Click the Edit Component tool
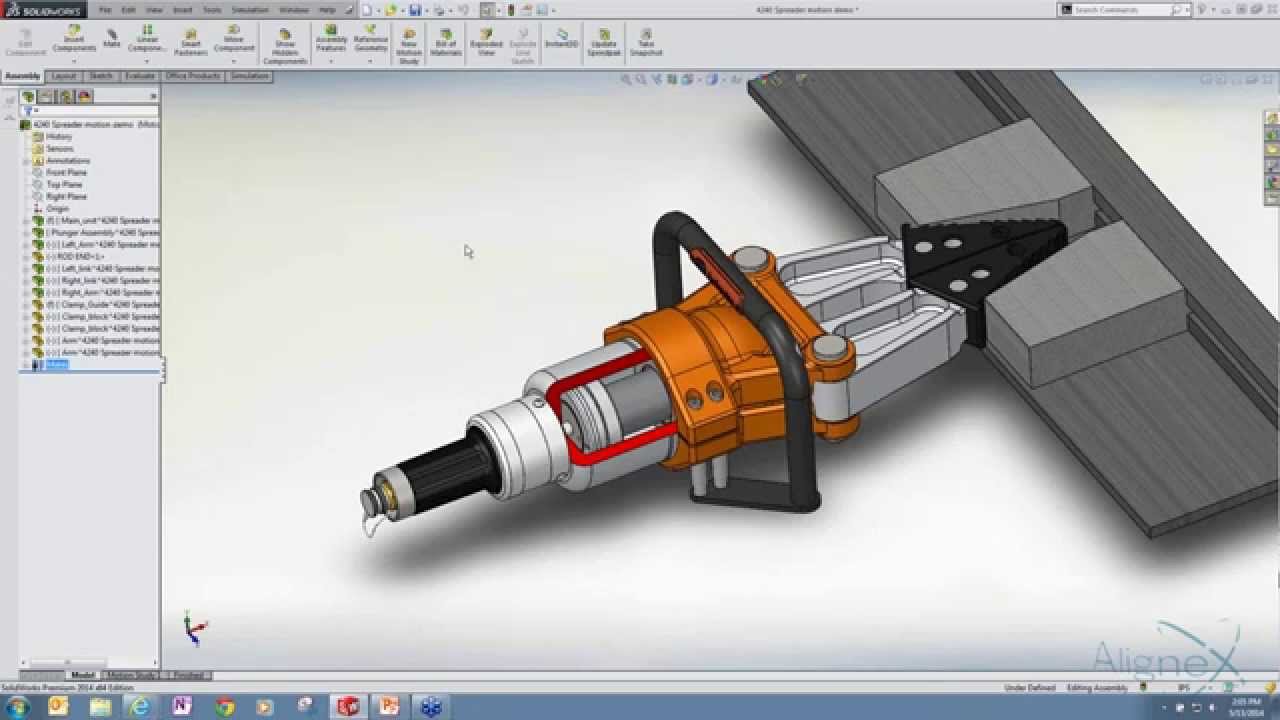1280x720 pixels. coord(25,41)
